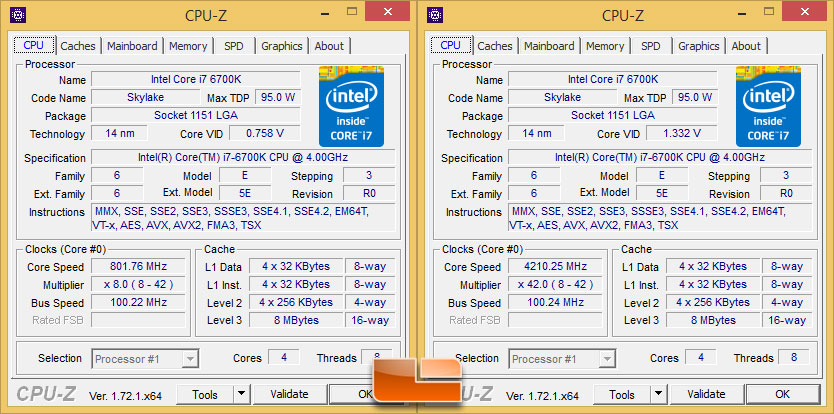Open Graphics tab in left window
The width and height of the screenshot is (834, 414).
pyautogui.click(x=281, y=46)
